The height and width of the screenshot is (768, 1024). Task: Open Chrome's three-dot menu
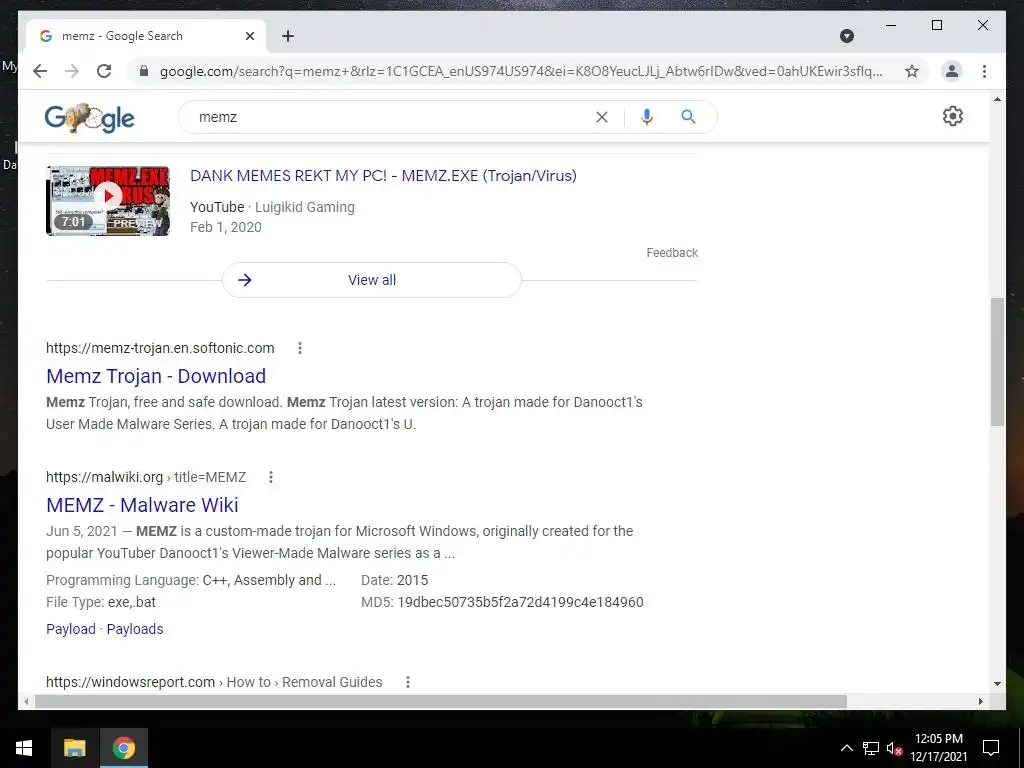(x=984, y=71)
